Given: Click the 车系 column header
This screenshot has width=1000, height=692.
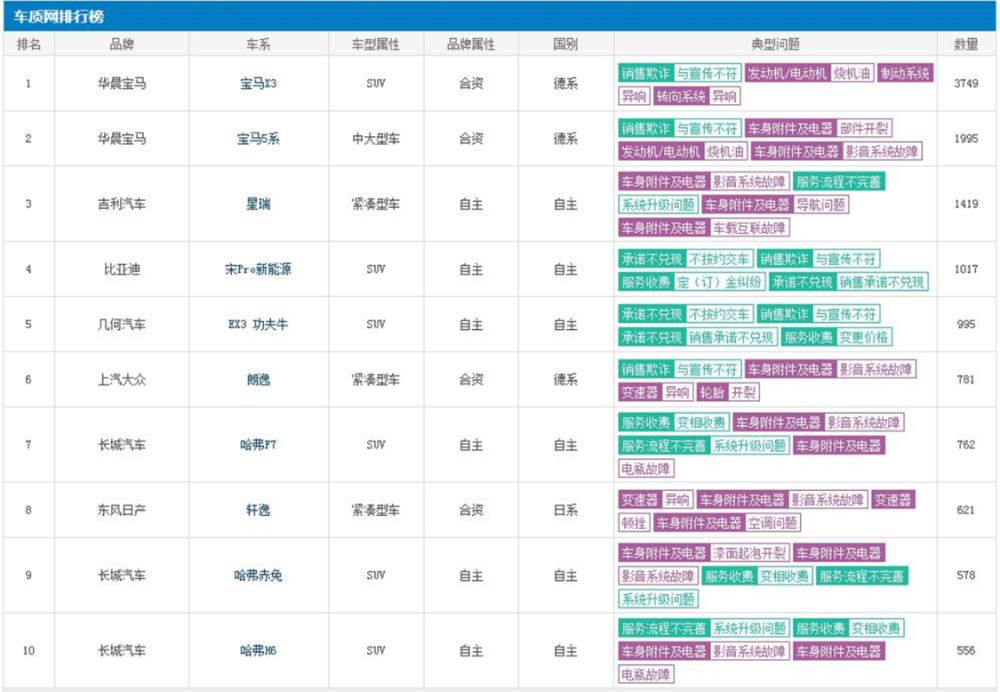Looking at the screenshot, I should click(258, 44).
